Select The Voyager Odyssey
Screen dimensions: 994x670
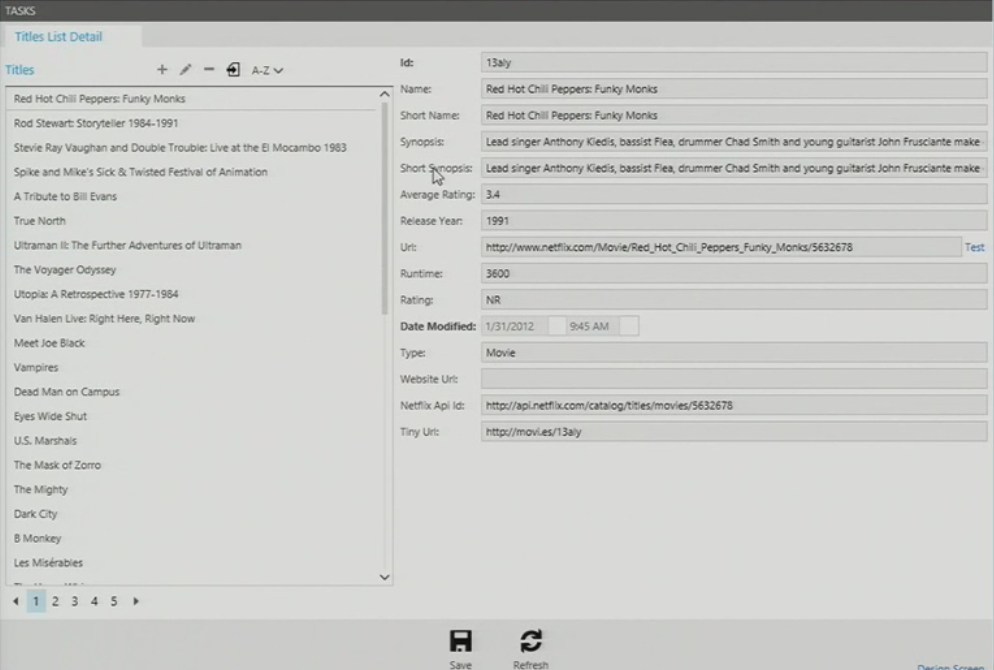pyautogui.click(x=193, y=270)
